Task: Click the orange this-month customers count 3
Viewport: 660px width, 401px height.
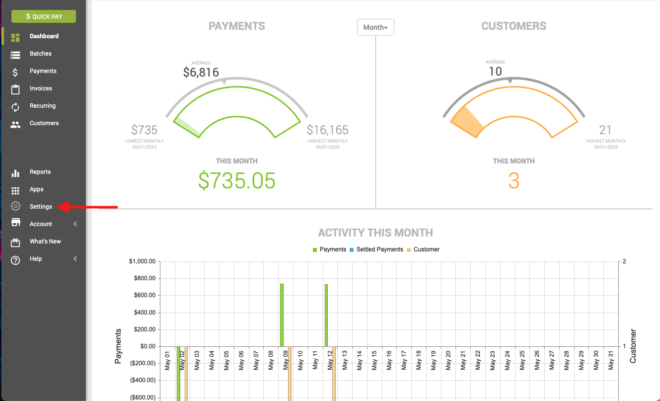Action: click(514, 181)
